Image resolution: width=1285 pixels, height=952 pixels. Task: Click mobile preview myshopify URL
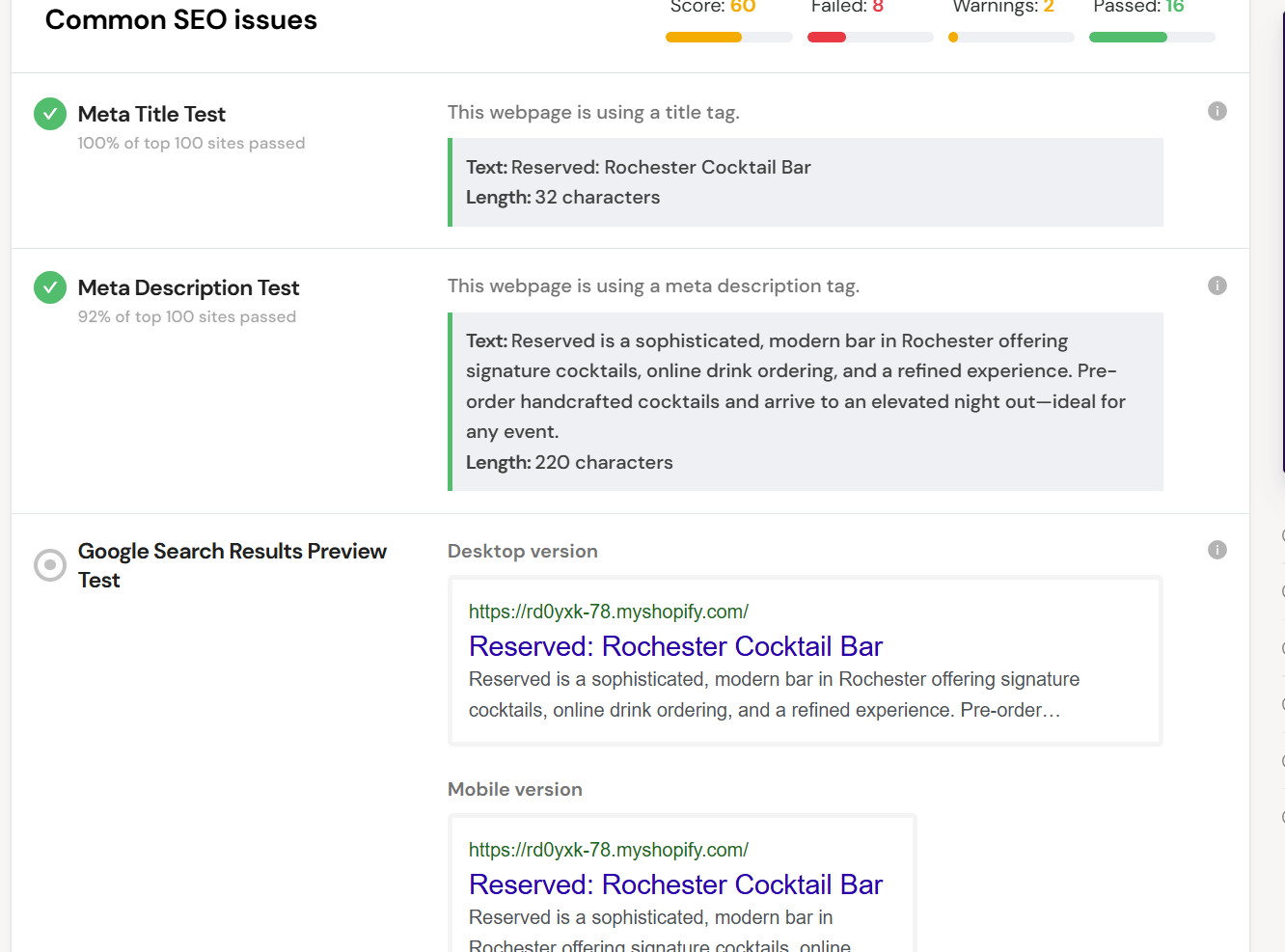[609, 850]
